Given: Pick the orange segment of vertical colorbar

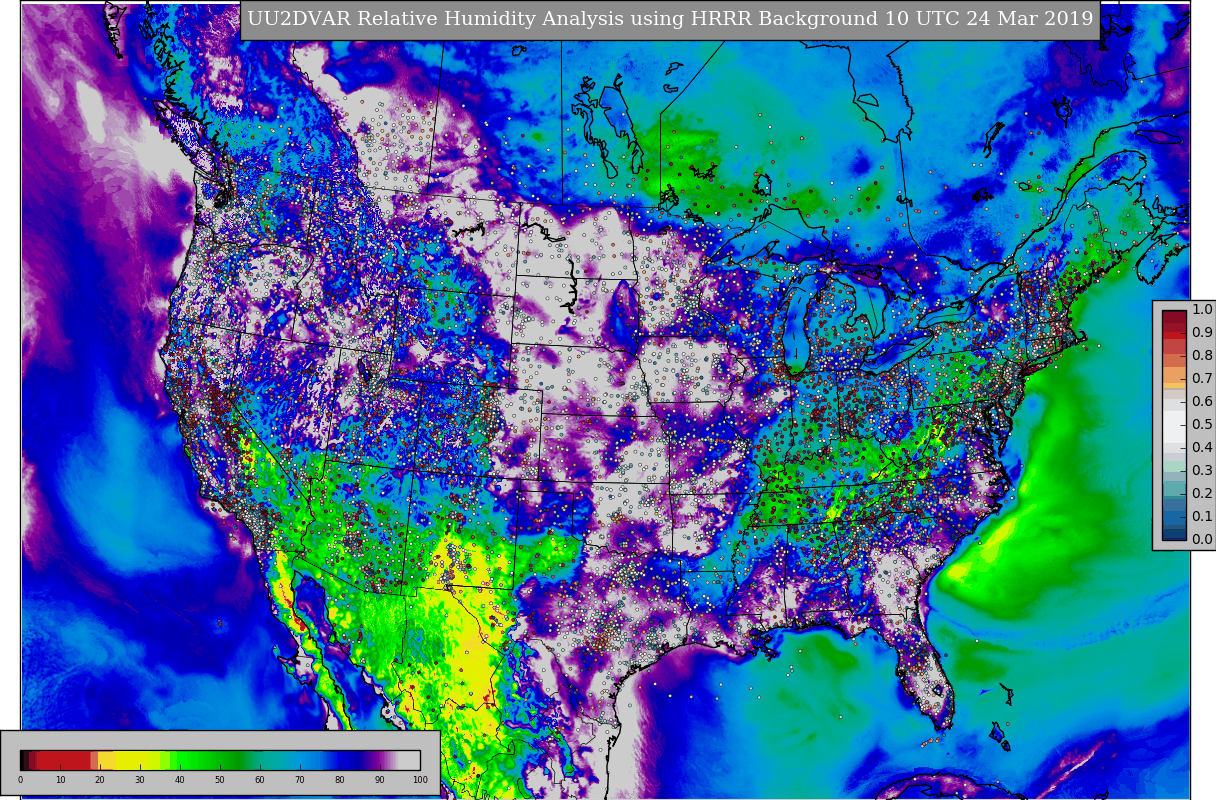Looking at the screenshot, I should tap(1174, 377).
